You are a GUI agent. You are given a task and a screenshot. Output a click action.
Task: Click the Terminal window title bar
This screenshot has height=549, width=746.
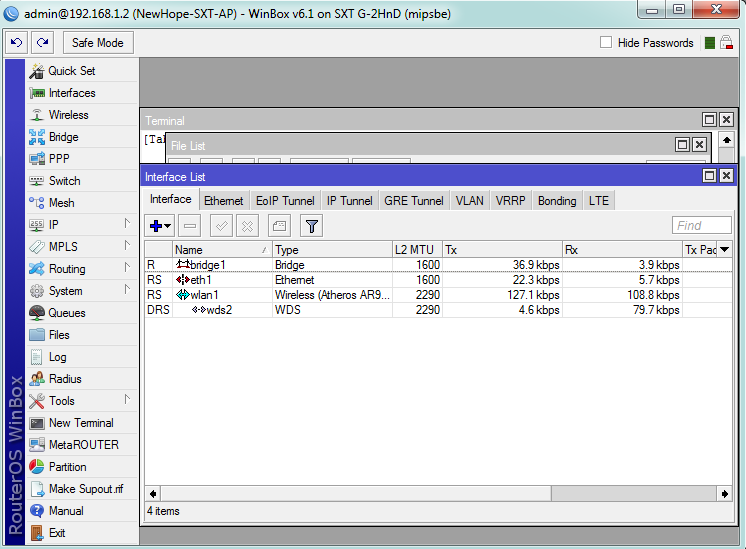pyautogui.click(x=419, y=120)
